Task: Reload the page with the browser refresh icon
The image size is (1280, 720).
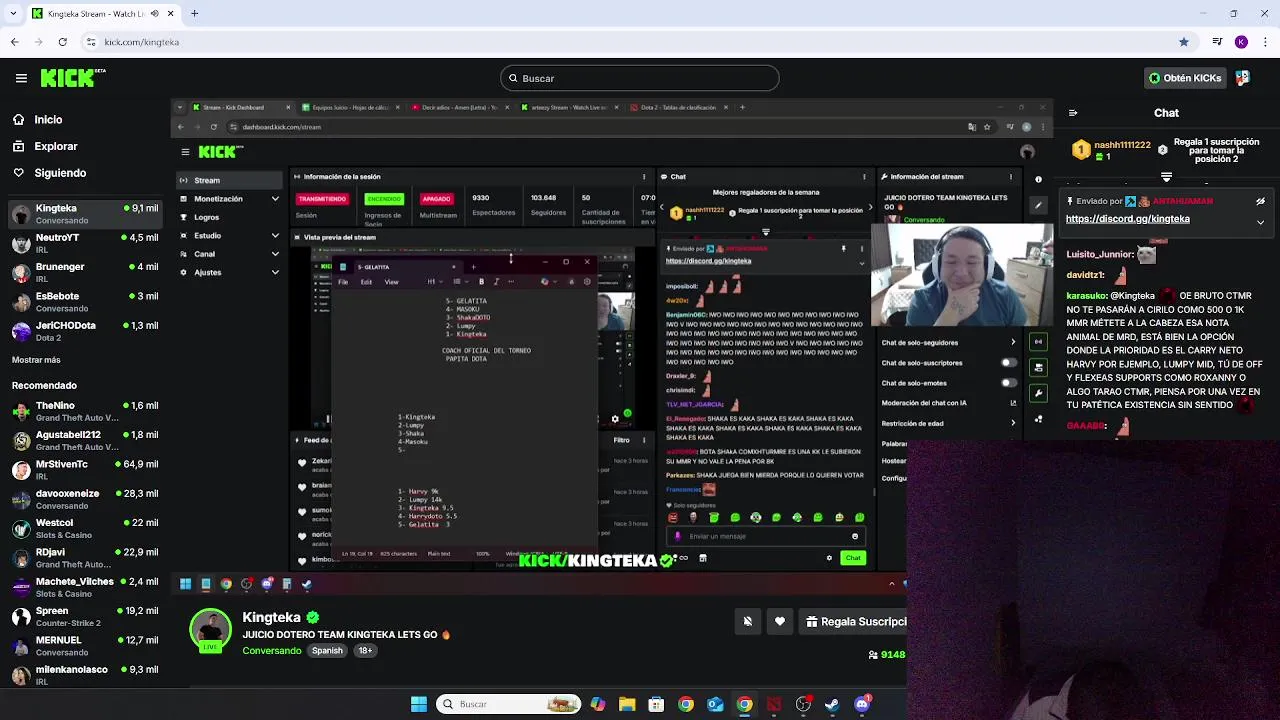Action: pyautogui.click(x=62, y=42)
